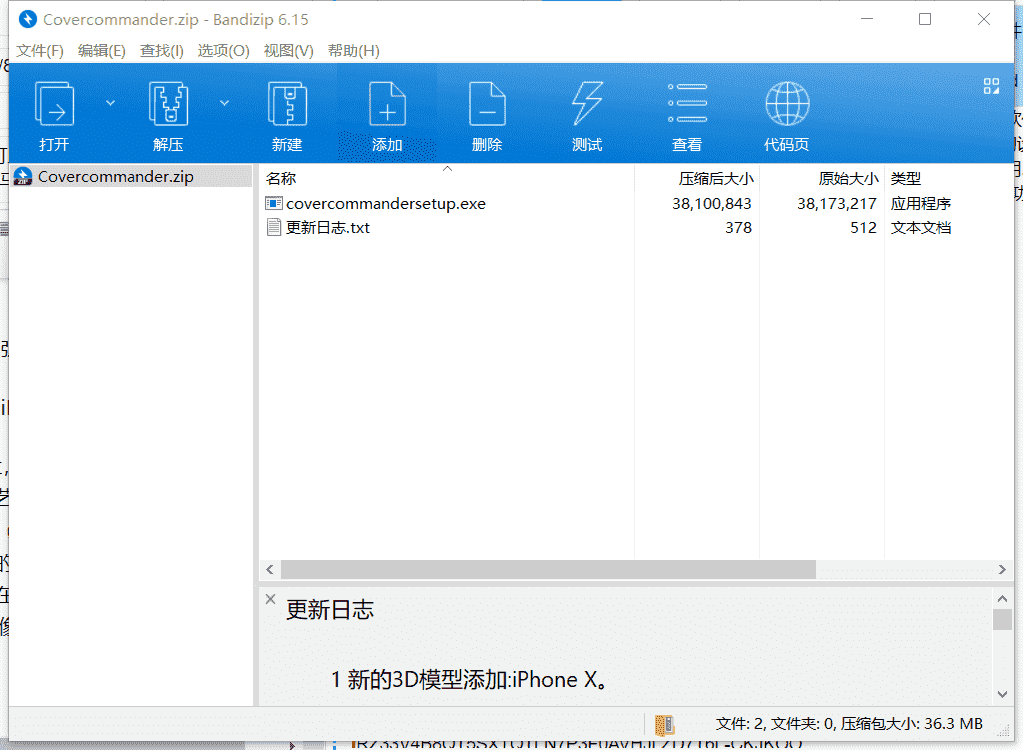Click the horizontal scrollbar right arrow

(x=1002, y=569)
